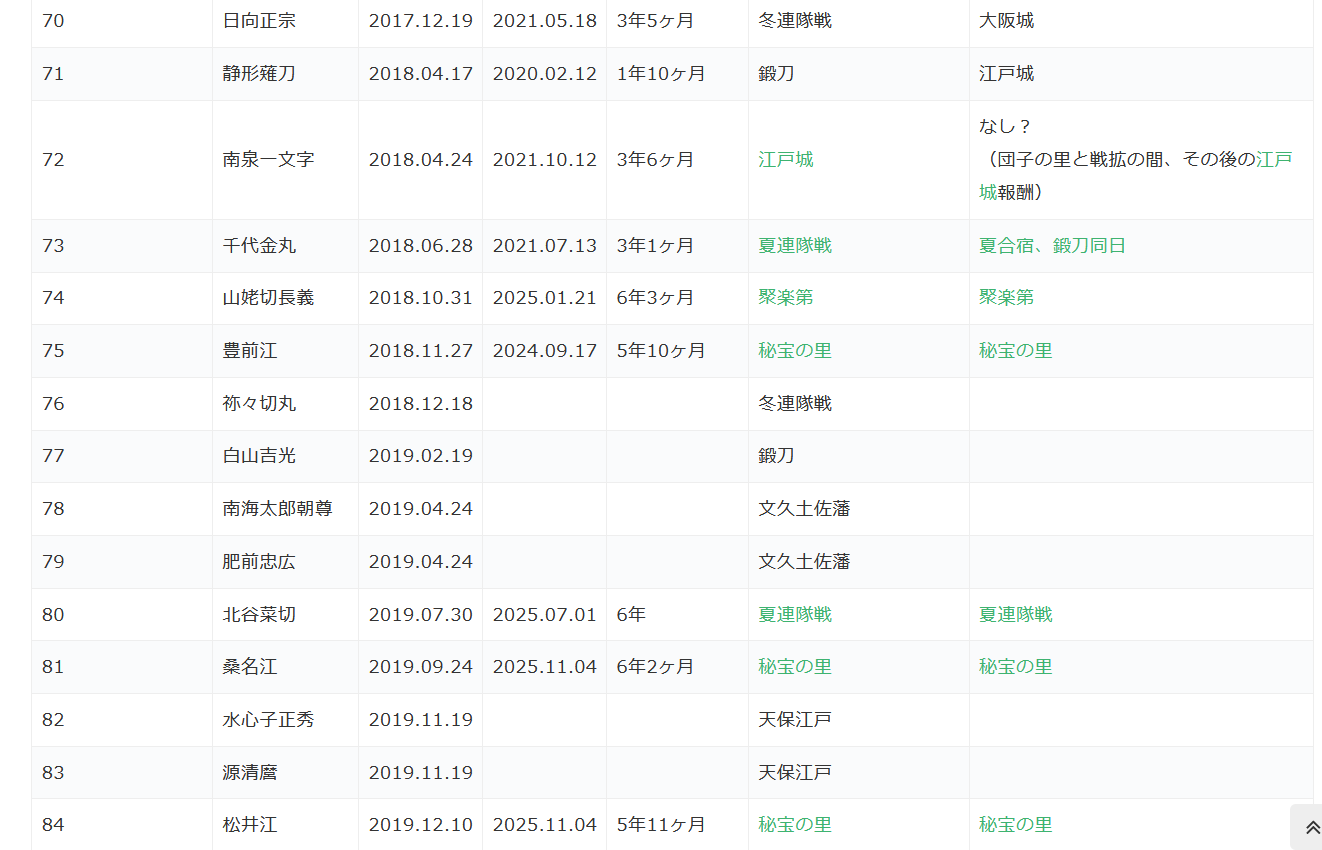Screen dimensions: 1322x850
Task: Open the last-column 夏連隊戦 link in row 80
Action: [1015, 615]
